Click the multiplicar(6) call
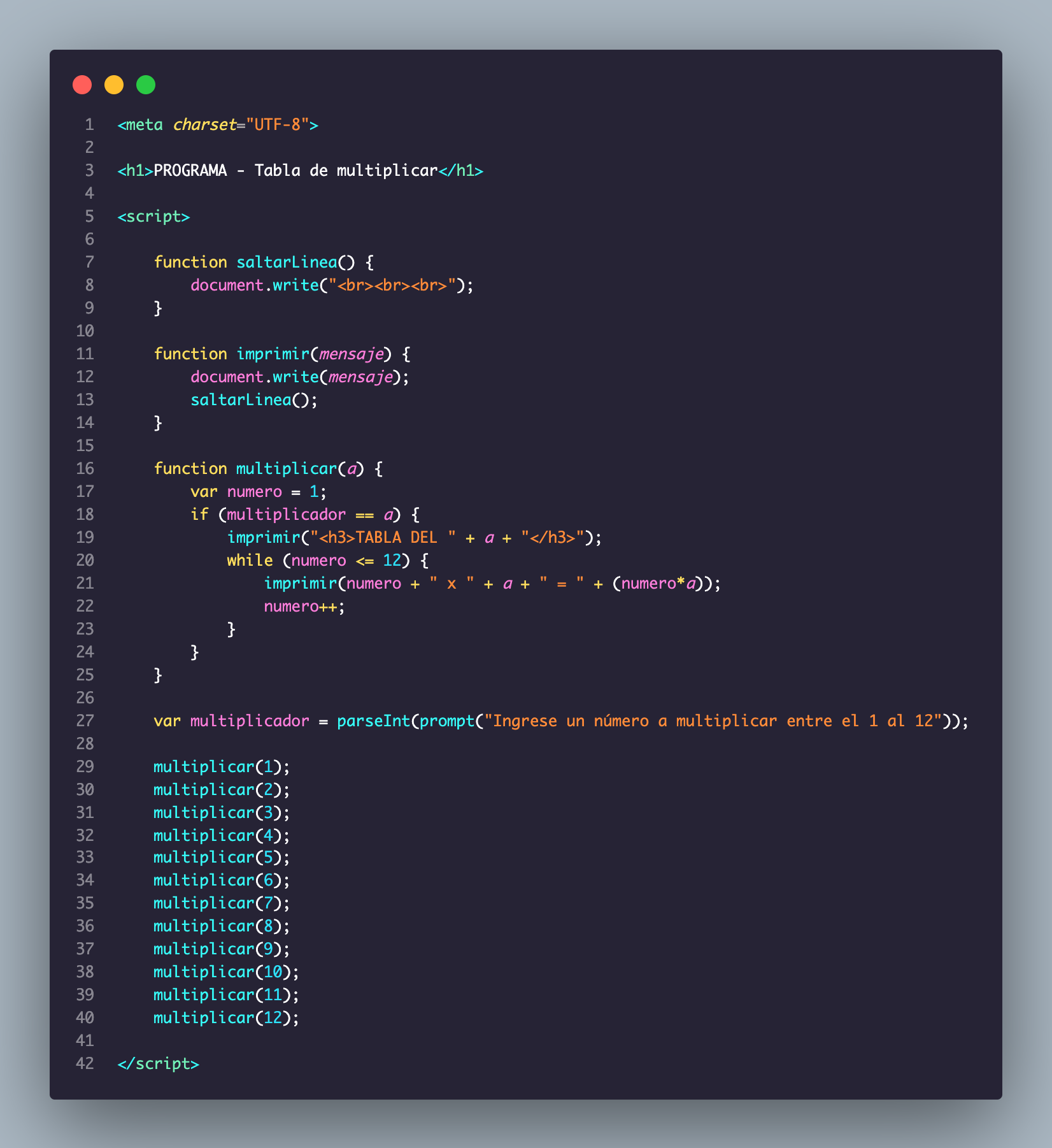Image resolution: width=1052 pixels, height=1148 pixels. [x=222, y=880]
